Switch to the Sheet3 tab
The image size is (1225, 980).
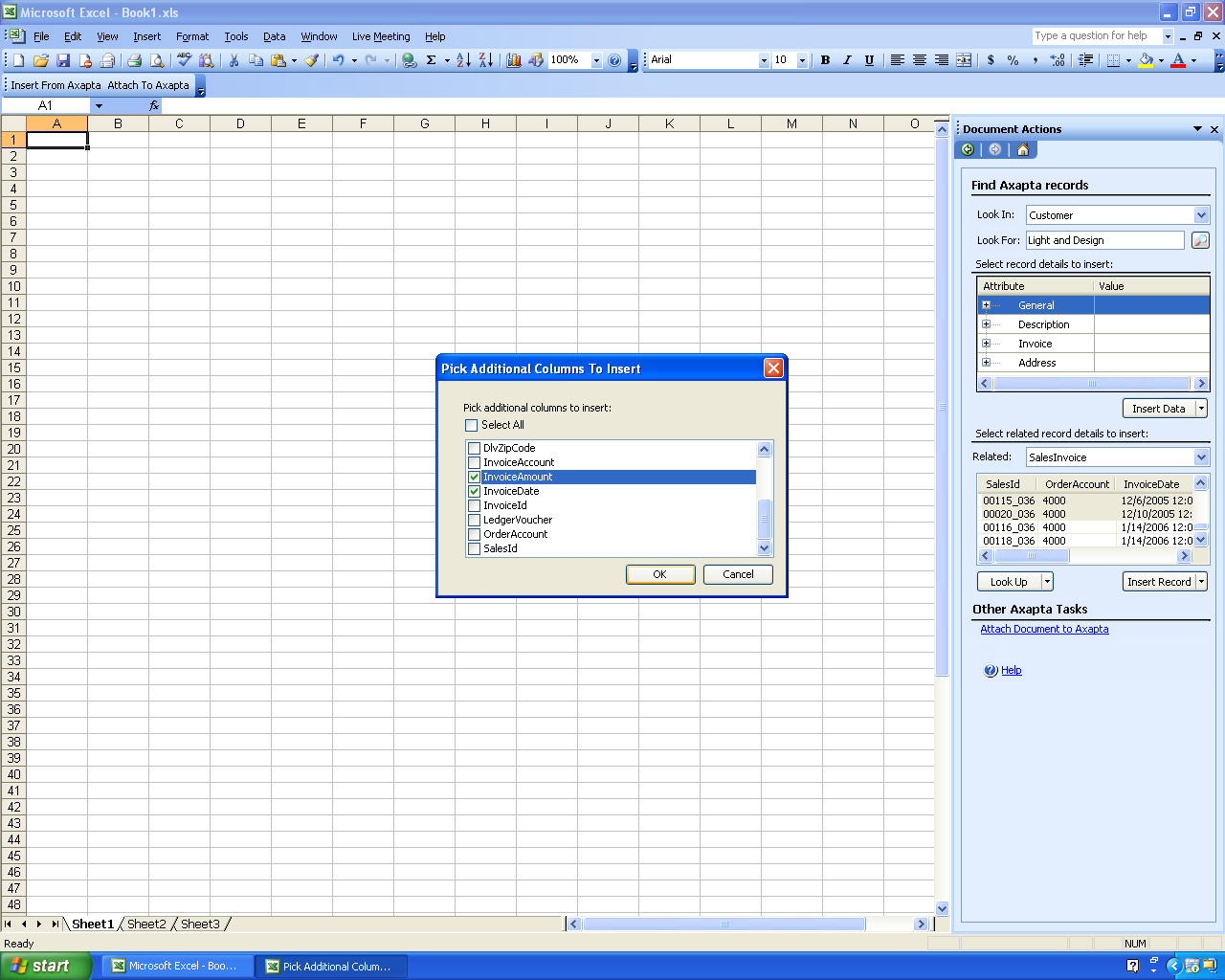pos(200,924)
